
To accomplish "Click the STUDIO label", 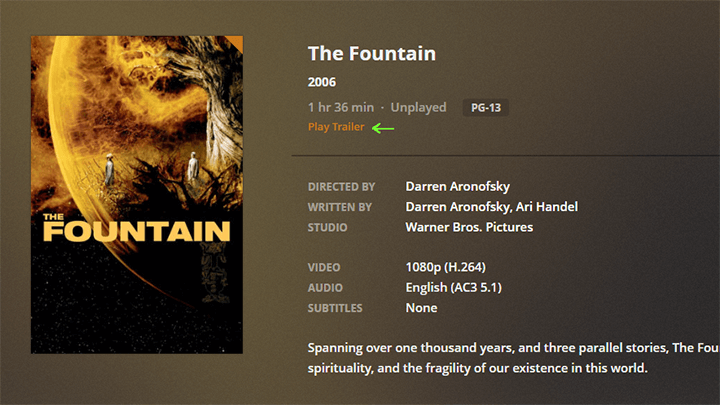I will pyautogui.click(x=327, y=228).
